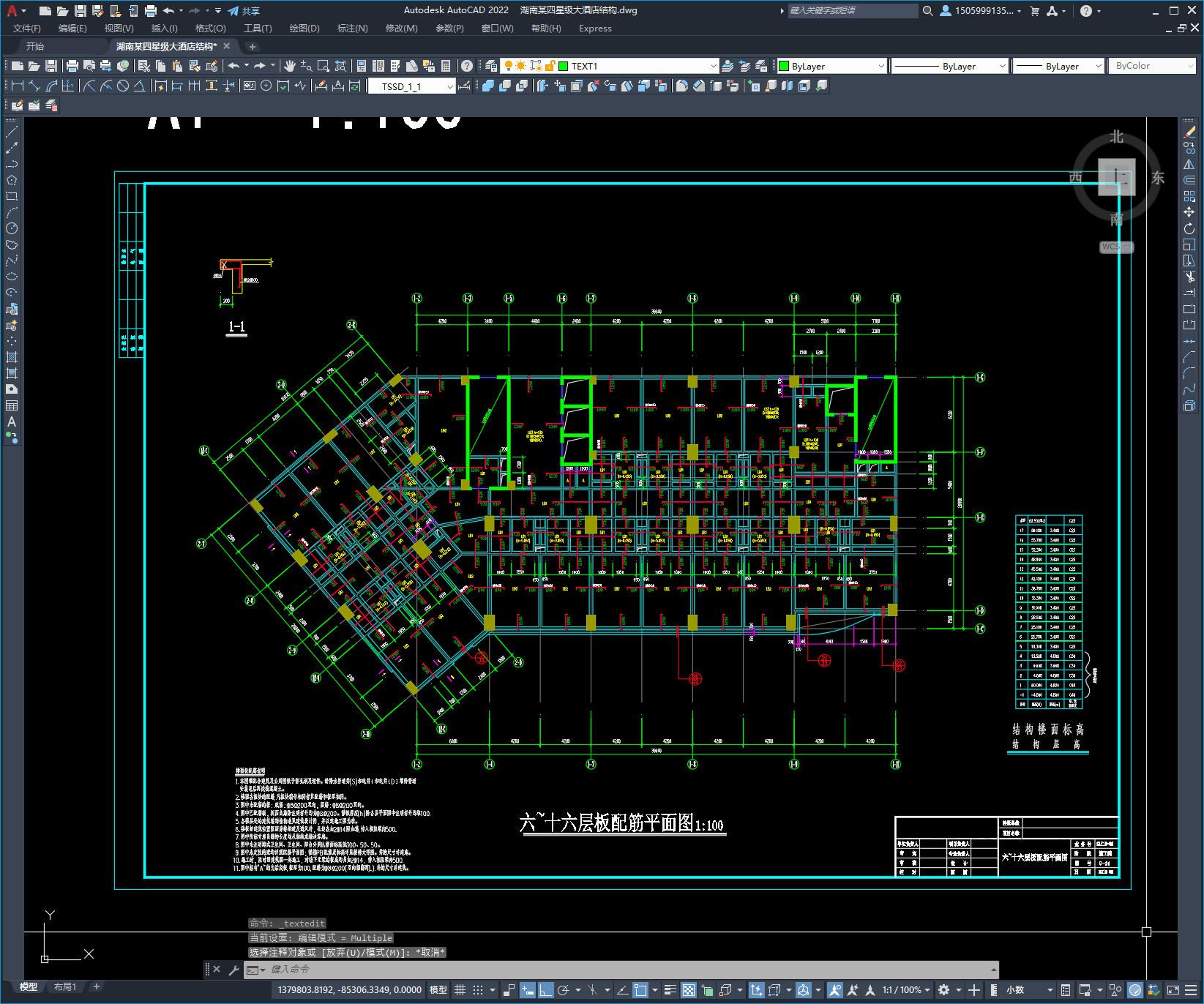Open the 1:1 / 100% annotation scale dropdown
Viewport: 1204px width, 1004px height.
point(906,990)
